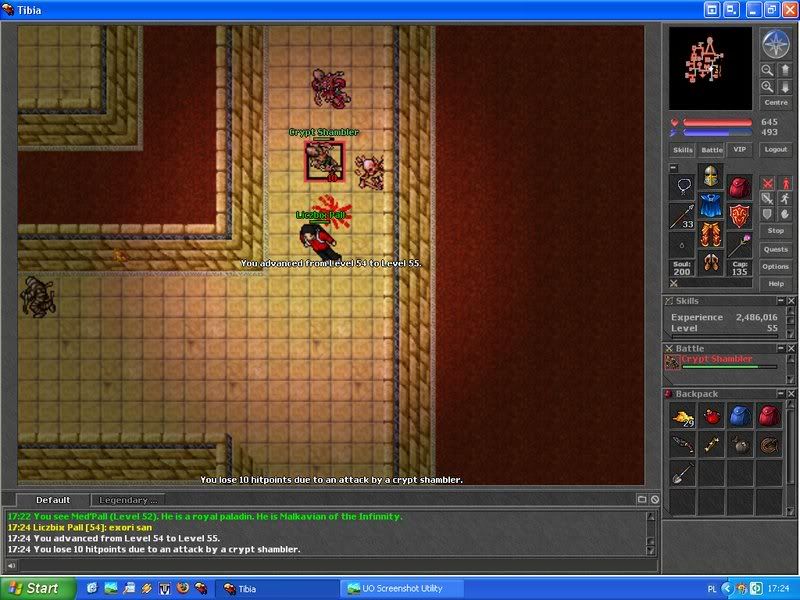Toggle chase opponent mode
This screenshot has height=600, width=800.
[x=785, y=198]
